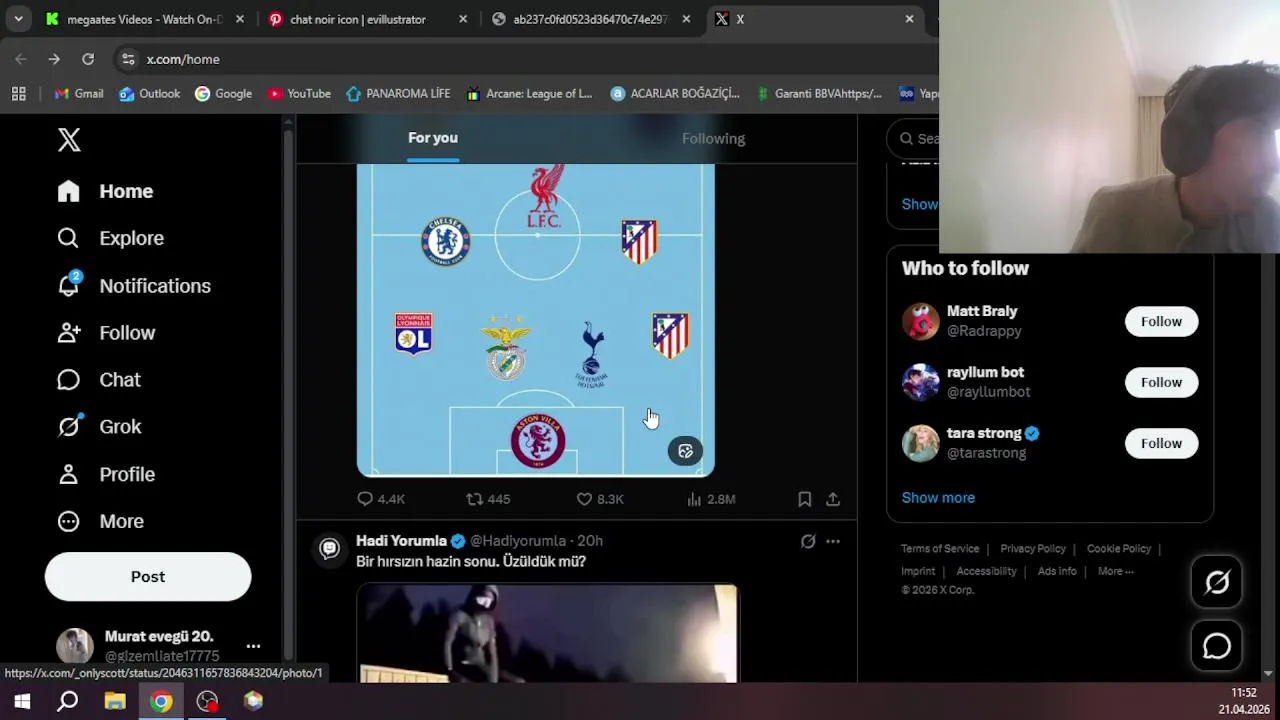The width and height of the screenshot is (1280, 720).
Task: Open floating Grok button
Action: point(1216,582)
